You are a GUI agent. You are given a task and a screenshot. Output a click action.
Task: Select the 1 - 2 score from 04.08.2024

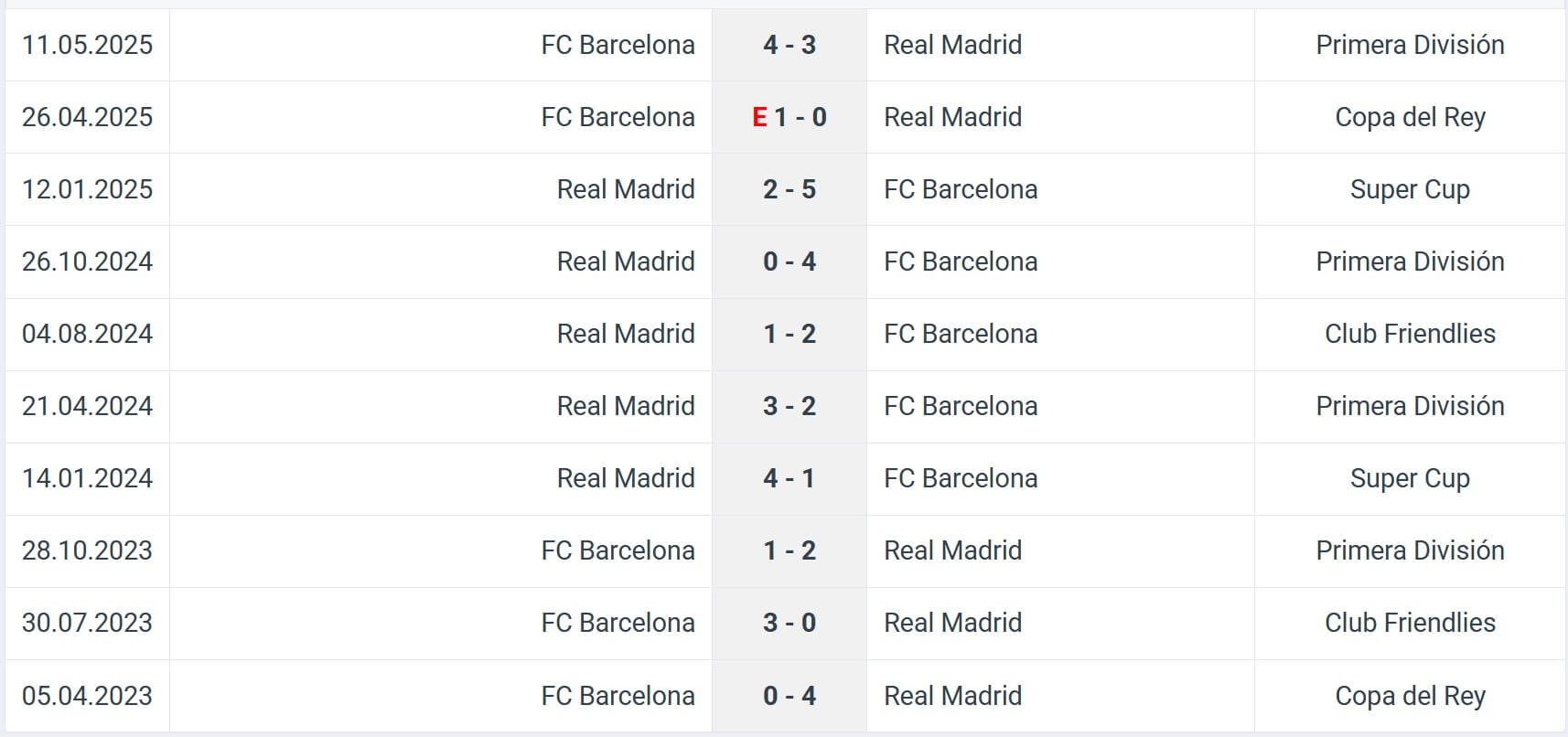click(789, 334)
